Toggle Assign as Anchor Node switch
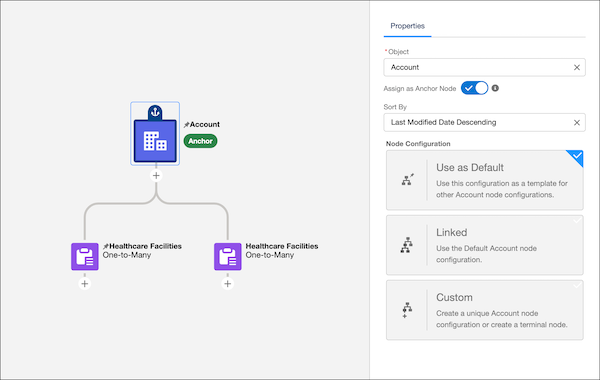600x380 pixels. 474,88
